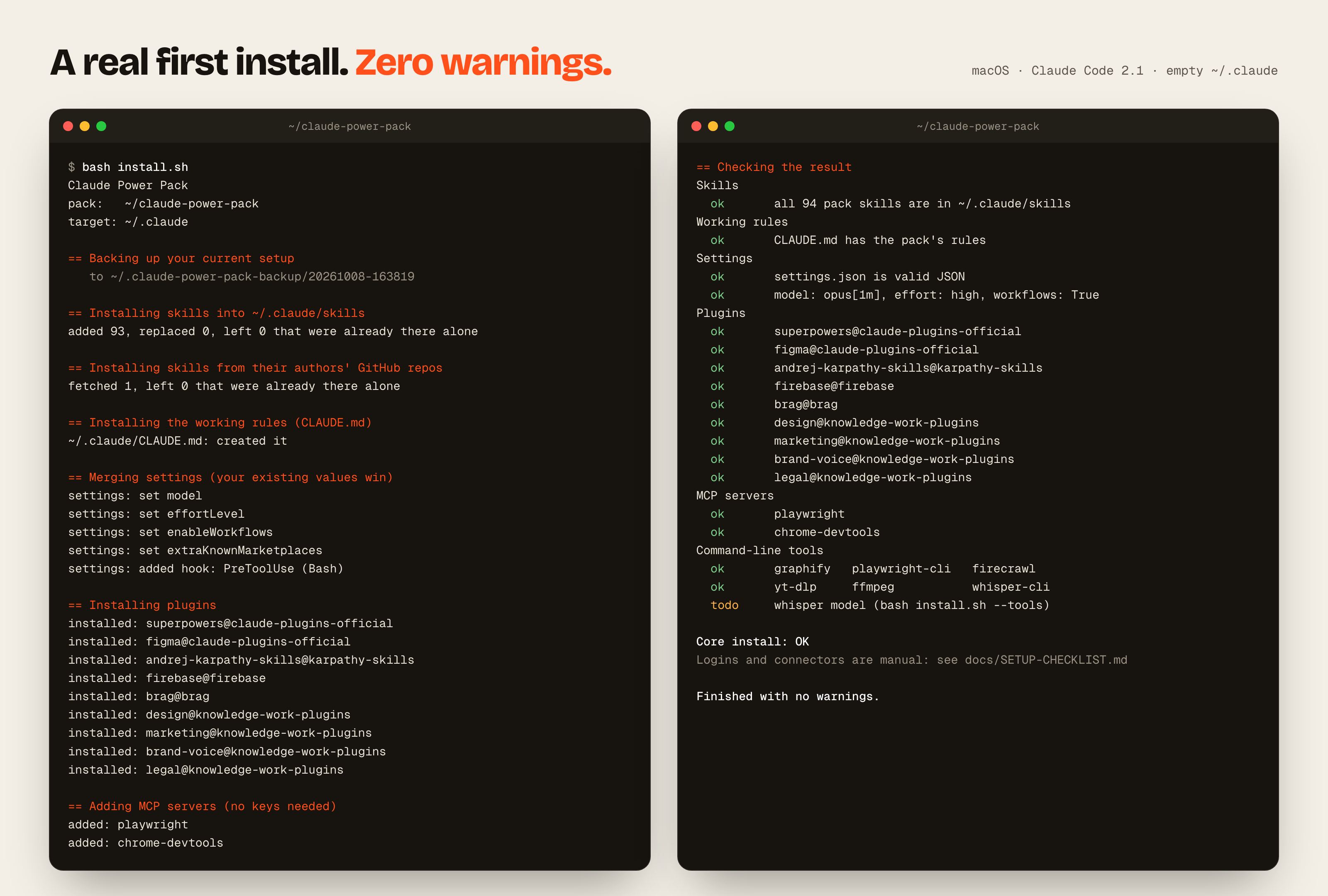Select the "added 93, replaced 0" line
Screen dimensions: 1328x896
point(273,332)
